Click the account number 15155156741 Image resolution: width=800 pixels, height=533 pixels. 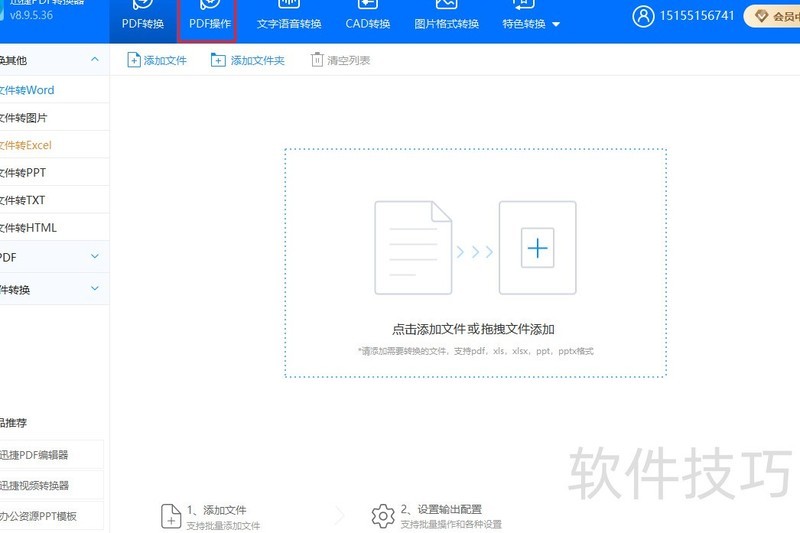coord(696,16)
